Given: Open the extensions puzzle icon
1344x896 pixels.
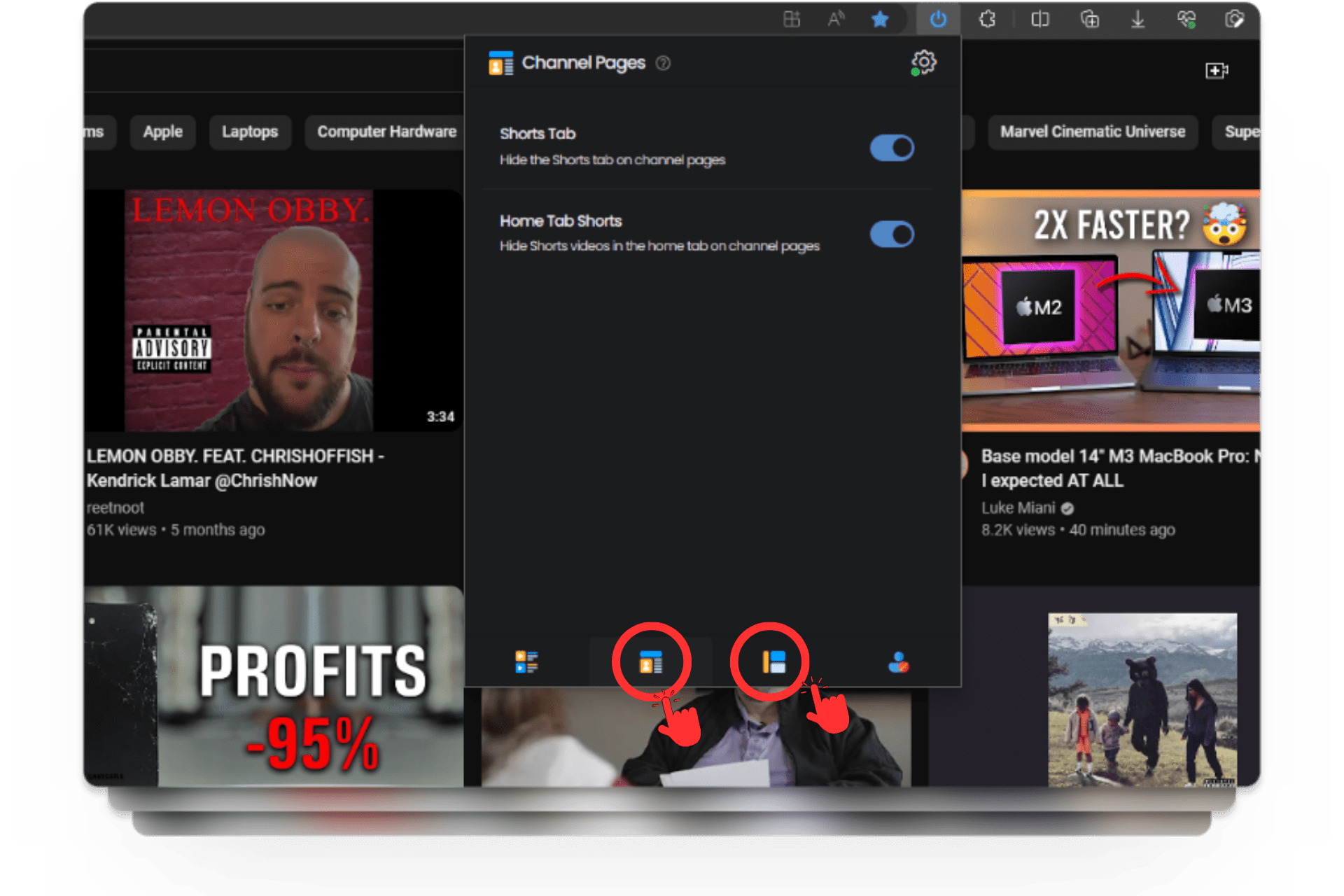Looking at the screenshot, I should coord(988,20).
